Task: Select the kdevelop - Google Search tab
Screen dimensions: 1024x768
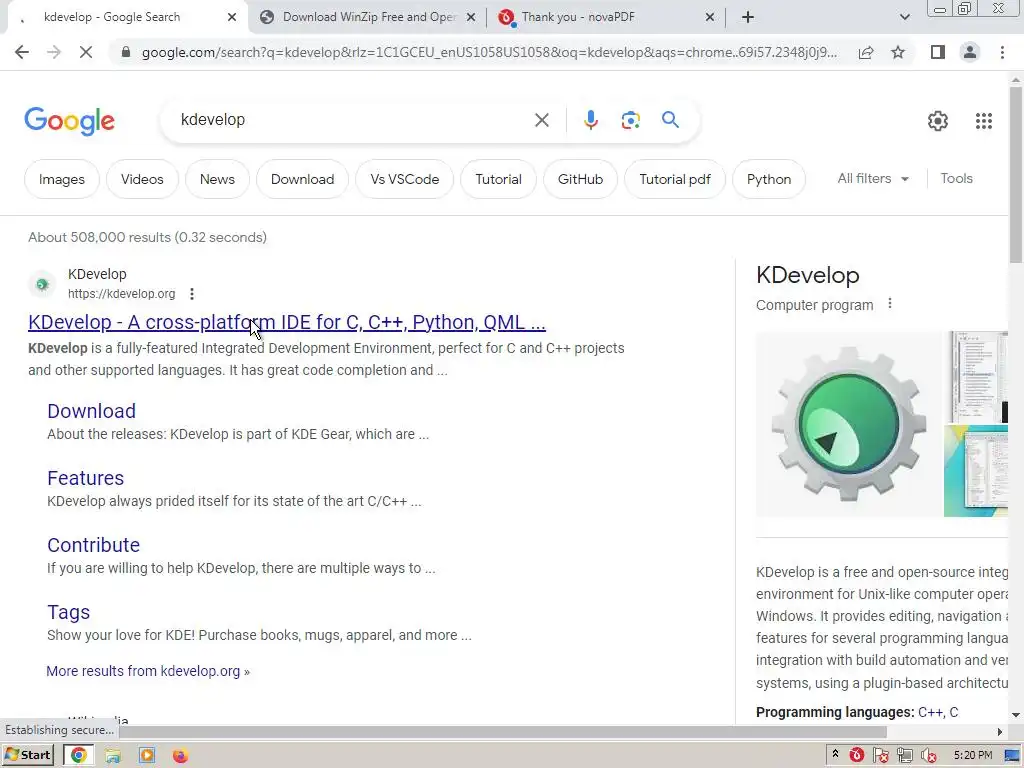Action: [x=124, y=17]
